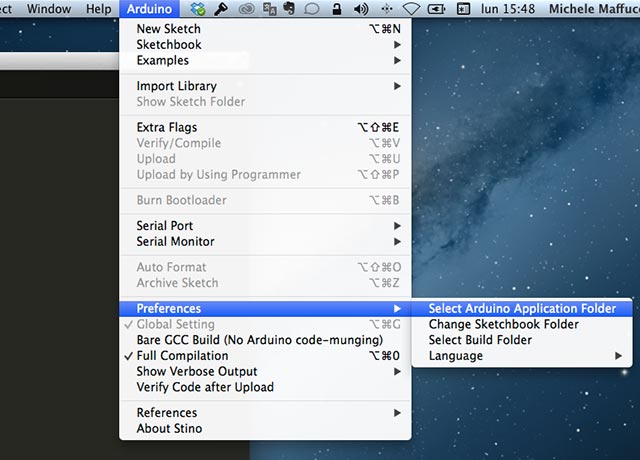Select New Sketch from Arduino menu

(169, 29)
